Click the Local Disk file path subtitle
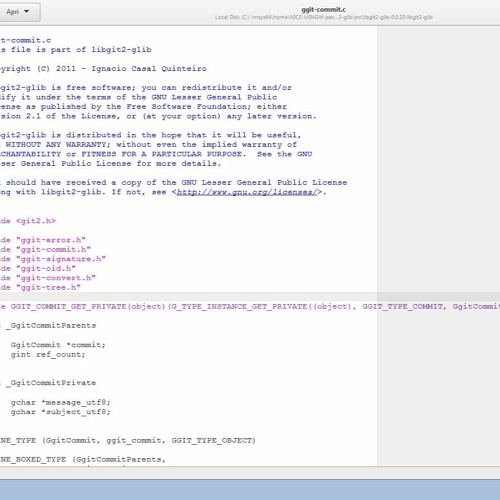This screenshot has width=500, height=500. point(324,17)
